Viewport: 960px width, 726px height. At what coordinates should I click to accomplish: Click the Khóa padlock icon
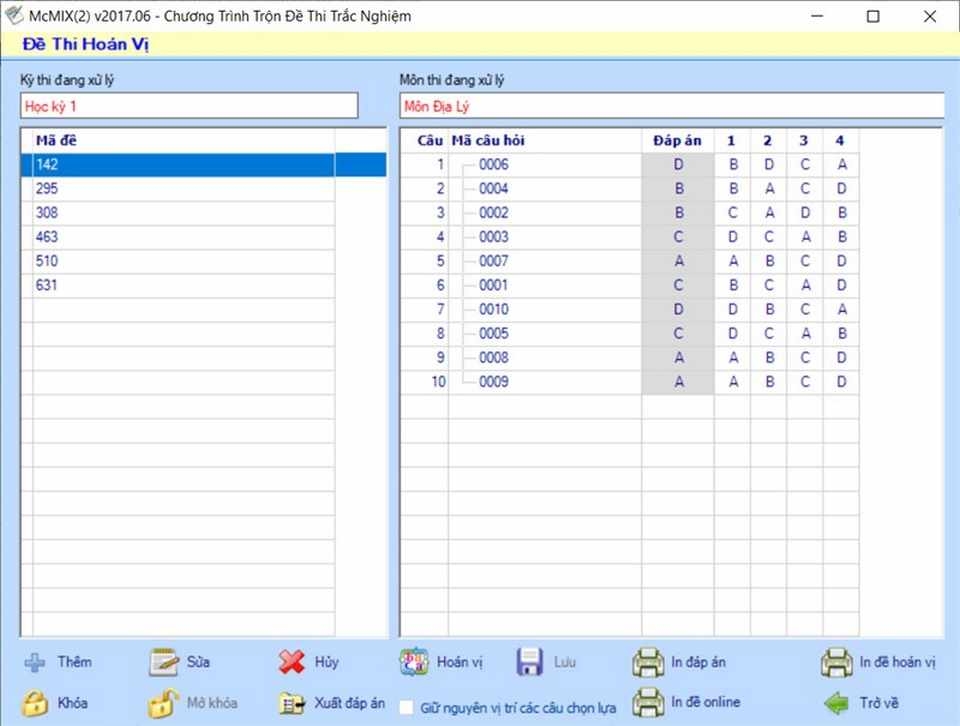(x=35, y=703)
